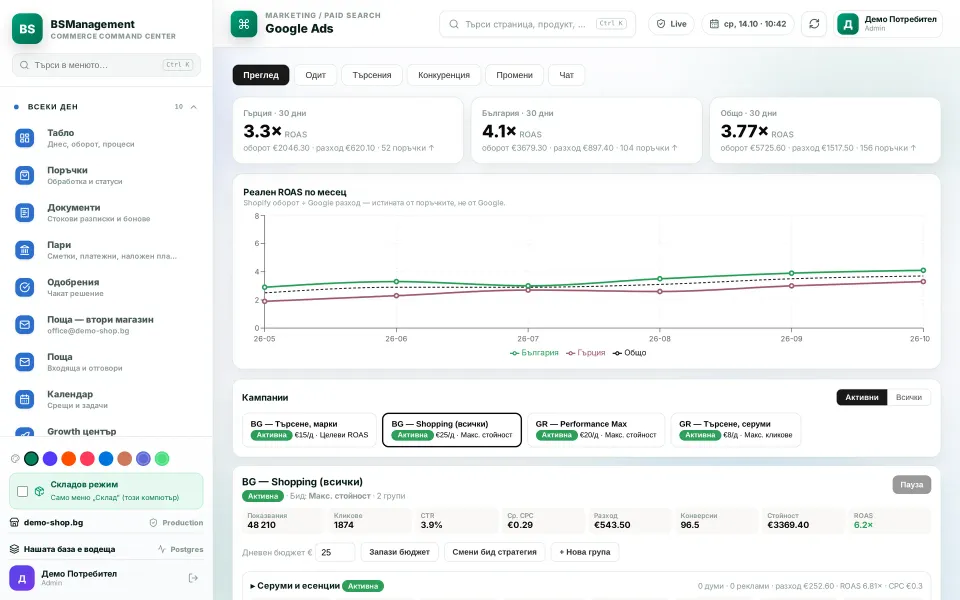Select campaign BG — Shopping (всички) card

tap(452, 430)
